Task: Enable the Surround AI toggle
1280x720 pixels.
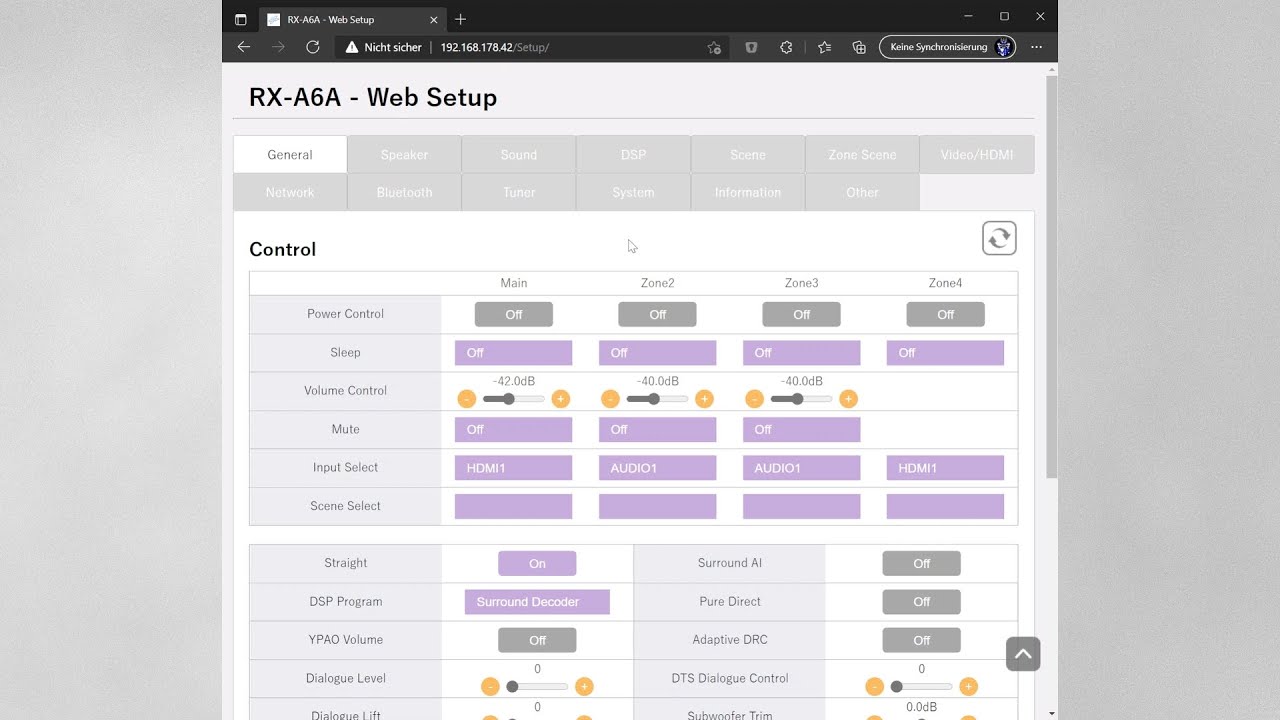Action: click(922, 563)
